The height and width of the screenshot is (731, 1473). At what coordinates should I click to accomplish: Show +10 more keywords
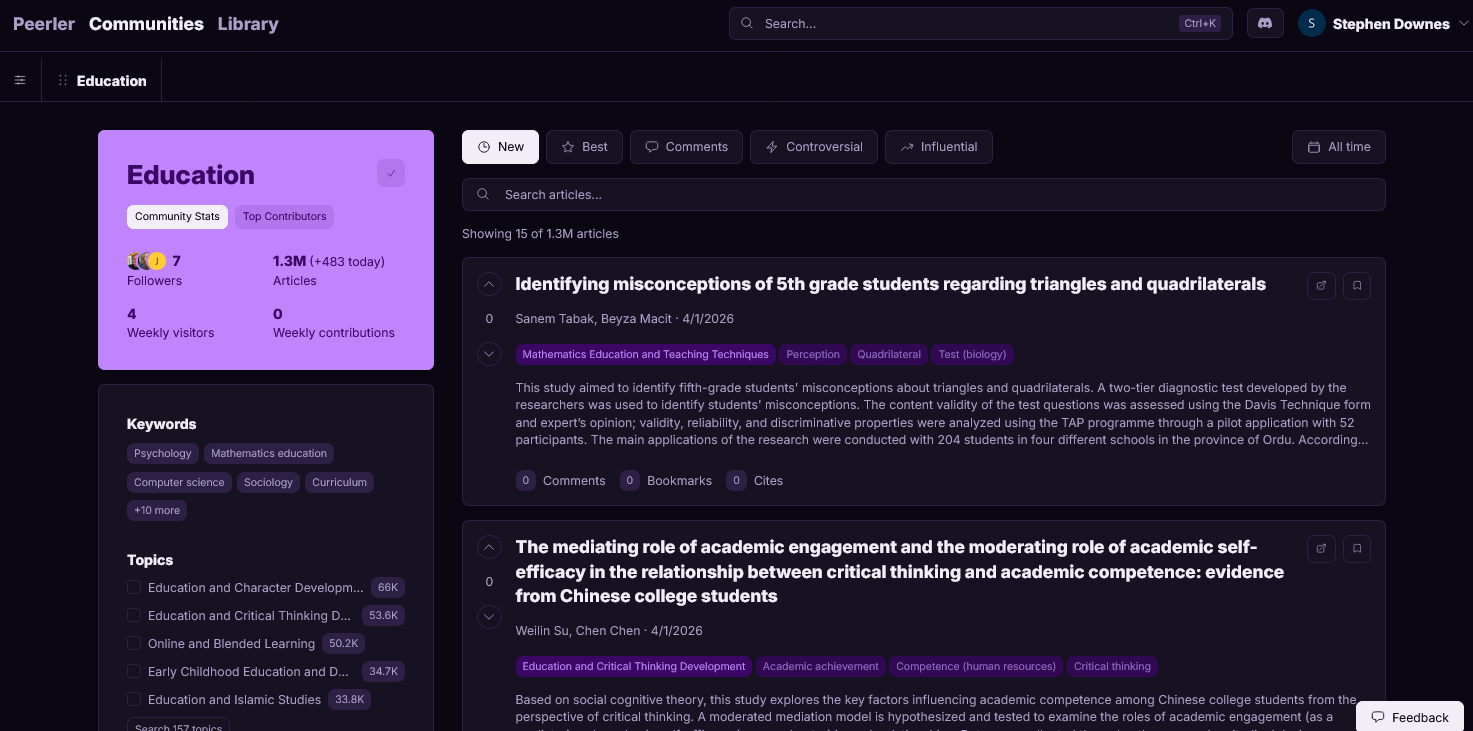pos(157,511)
